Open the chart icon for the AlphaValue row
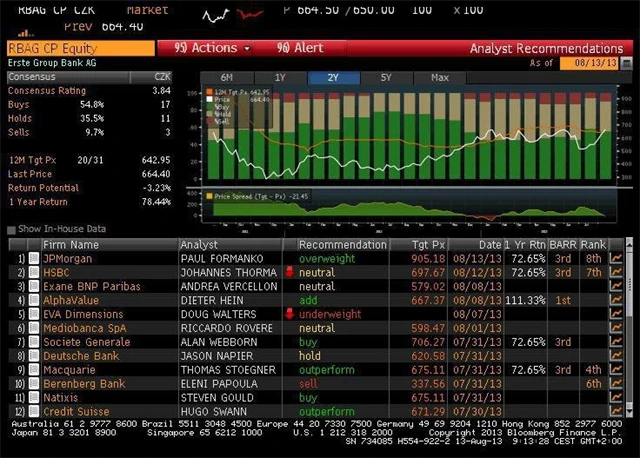Screen dimensions: 640x458 [616, 300]
